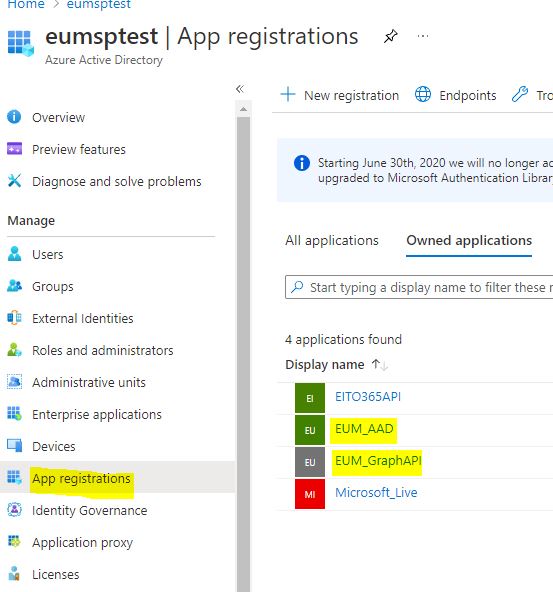The image size is (553, 592).
Task: Go to Users in Manage section
Action: (48, 254)
